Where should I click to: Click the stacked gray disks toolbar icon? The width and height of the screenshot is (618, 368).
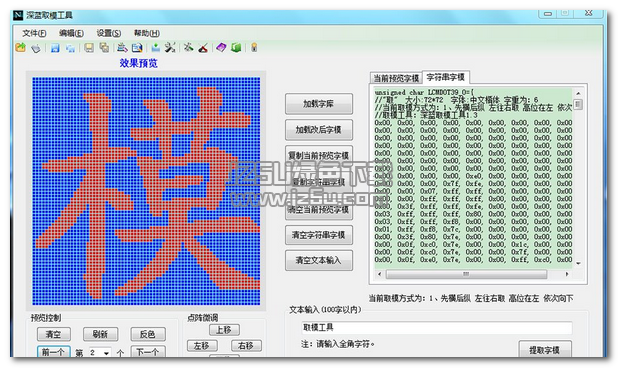tap(104, 48)
